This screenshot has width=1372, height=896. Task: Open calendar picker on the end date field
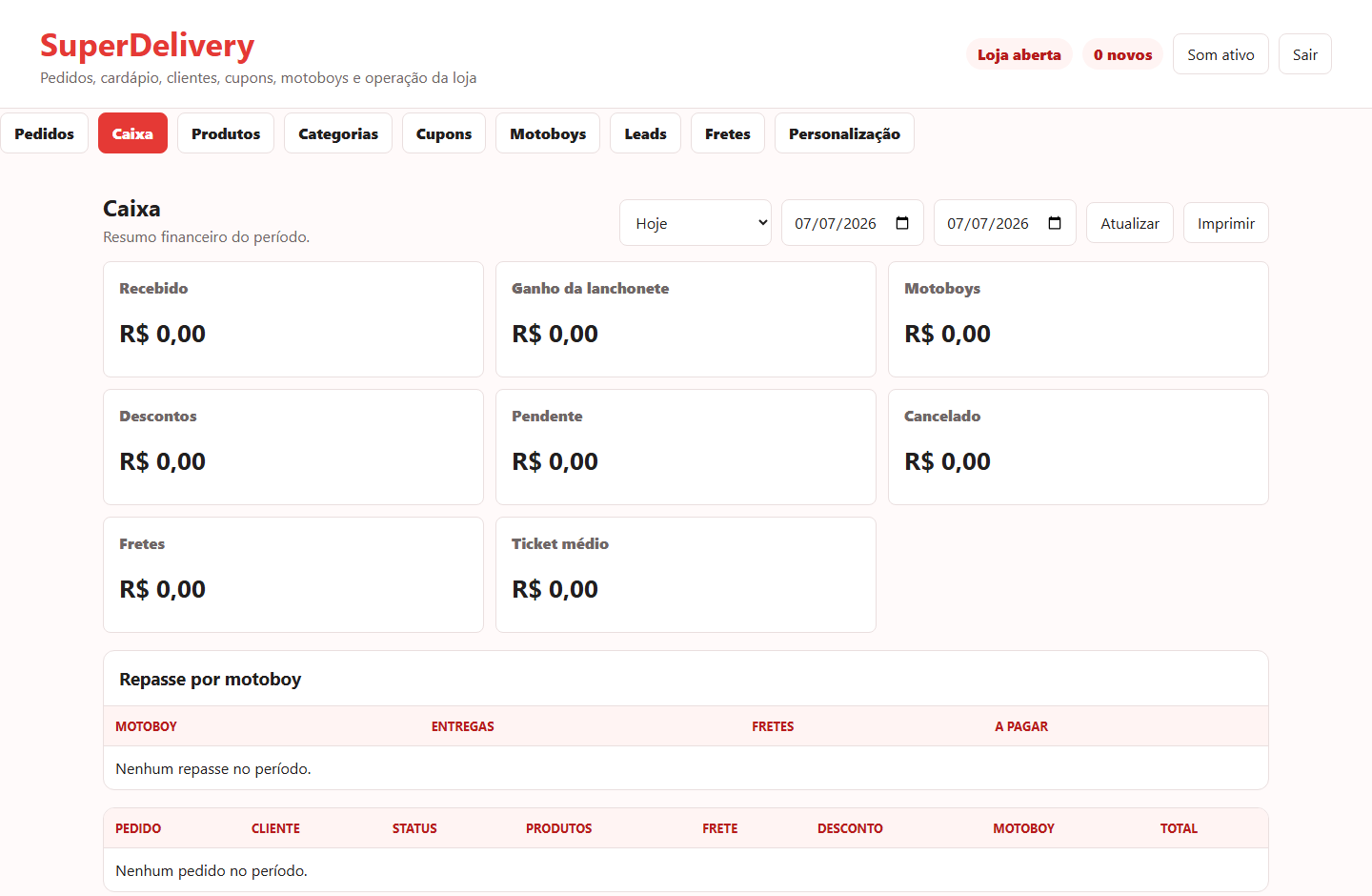coord(1055,223)
